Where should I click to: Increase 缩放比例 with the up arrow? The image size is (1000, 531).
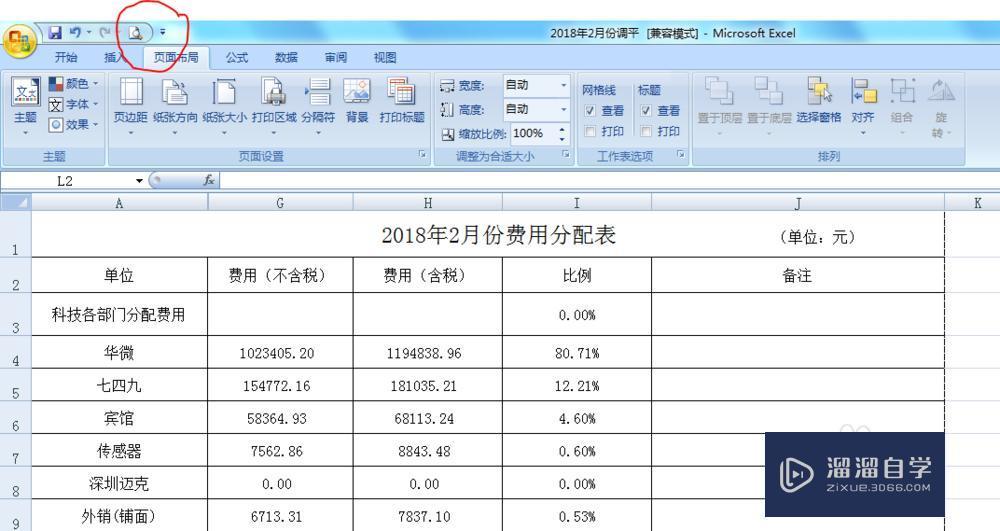pos(562,129)
